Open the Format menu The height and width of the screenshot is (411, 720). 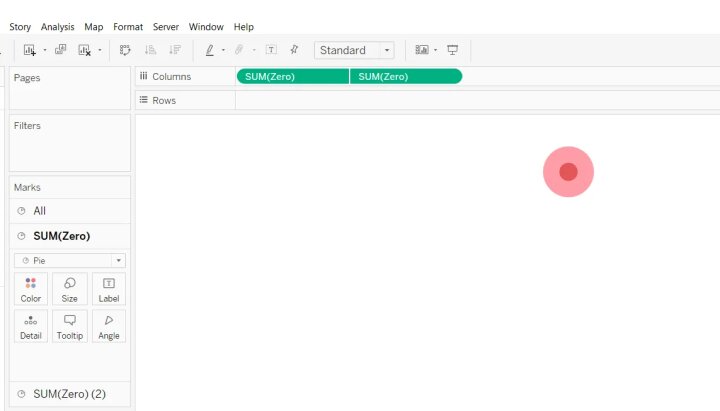(x=128, y=27)
